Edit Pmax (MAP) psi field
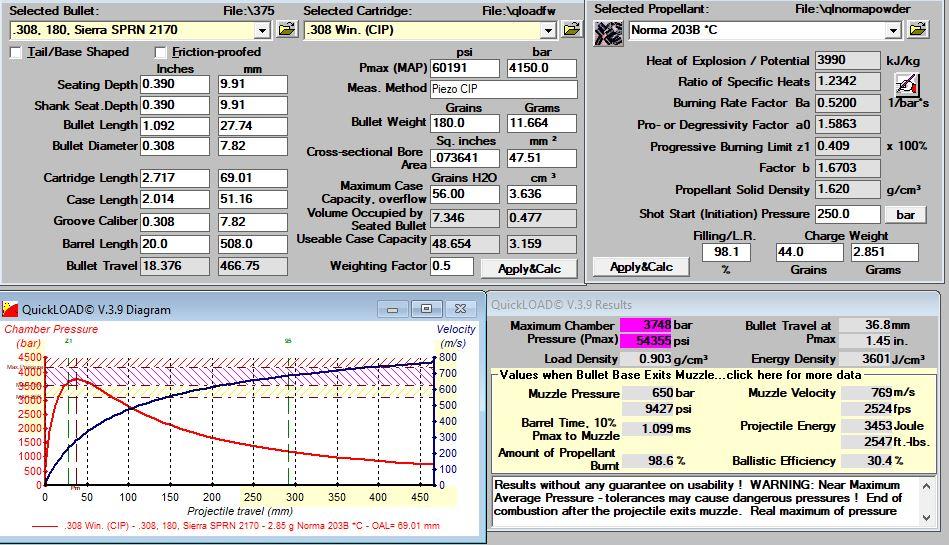949x545 pixels. coord(465,68)
